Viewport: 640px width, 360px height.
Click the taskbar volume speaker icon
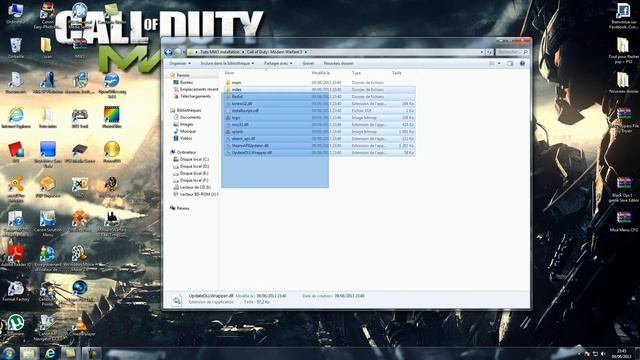pyautogui.click(x=603, y=353)
